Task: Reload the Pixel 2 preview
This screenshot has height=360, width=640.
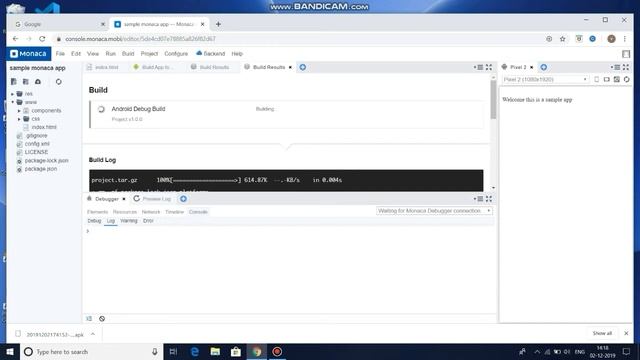Action: [x=627, y=79]
